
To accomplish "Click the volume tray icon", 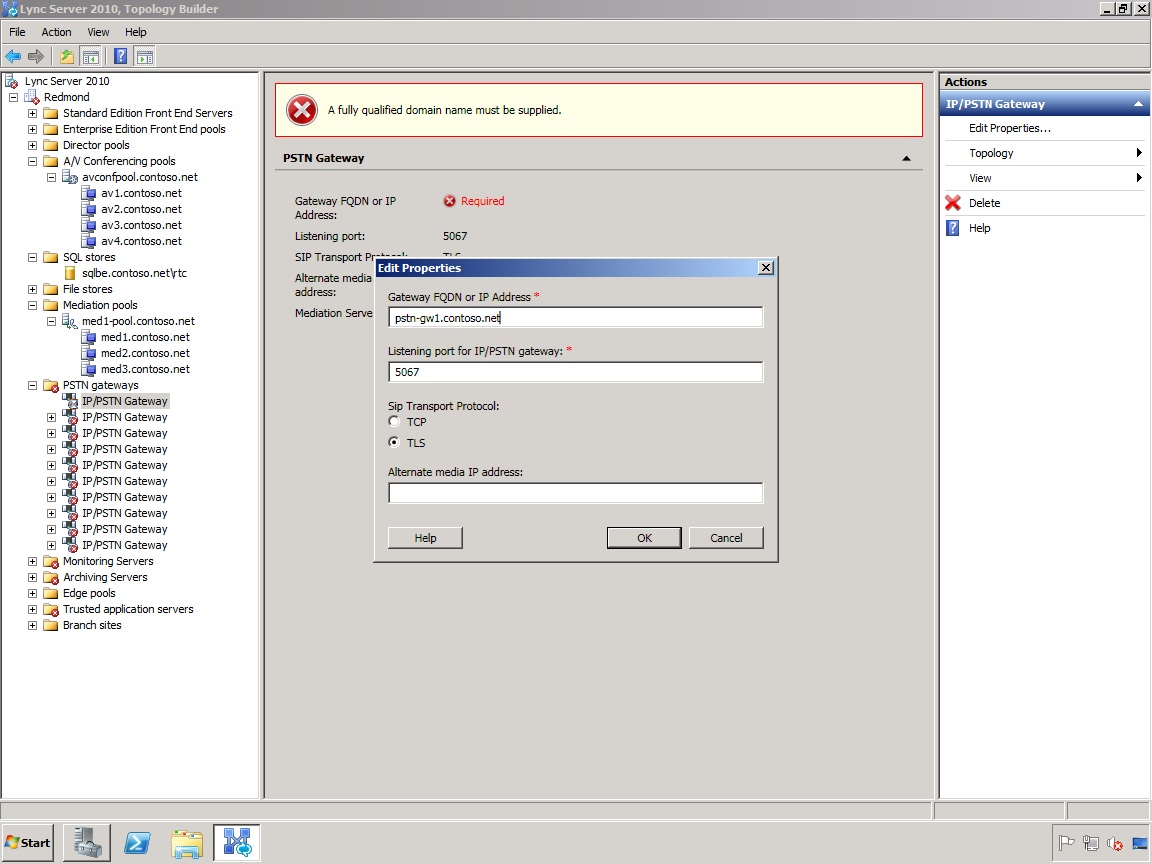I will (x=1115, y=843).
